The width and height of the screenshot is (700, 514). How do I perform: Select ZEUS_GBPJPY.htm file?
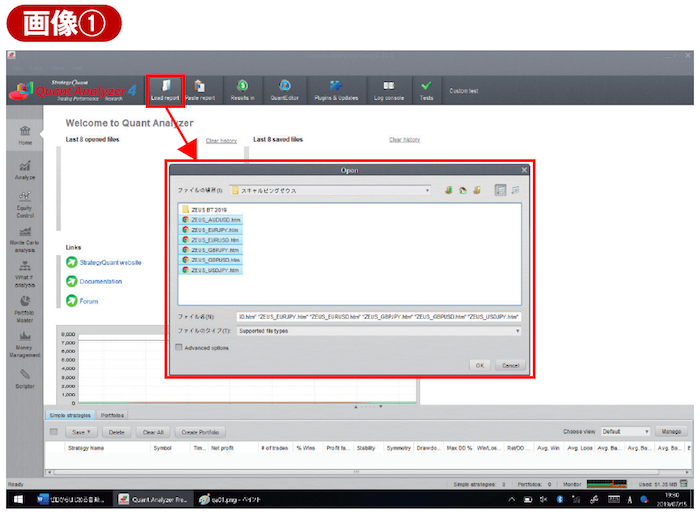[211, 250]
